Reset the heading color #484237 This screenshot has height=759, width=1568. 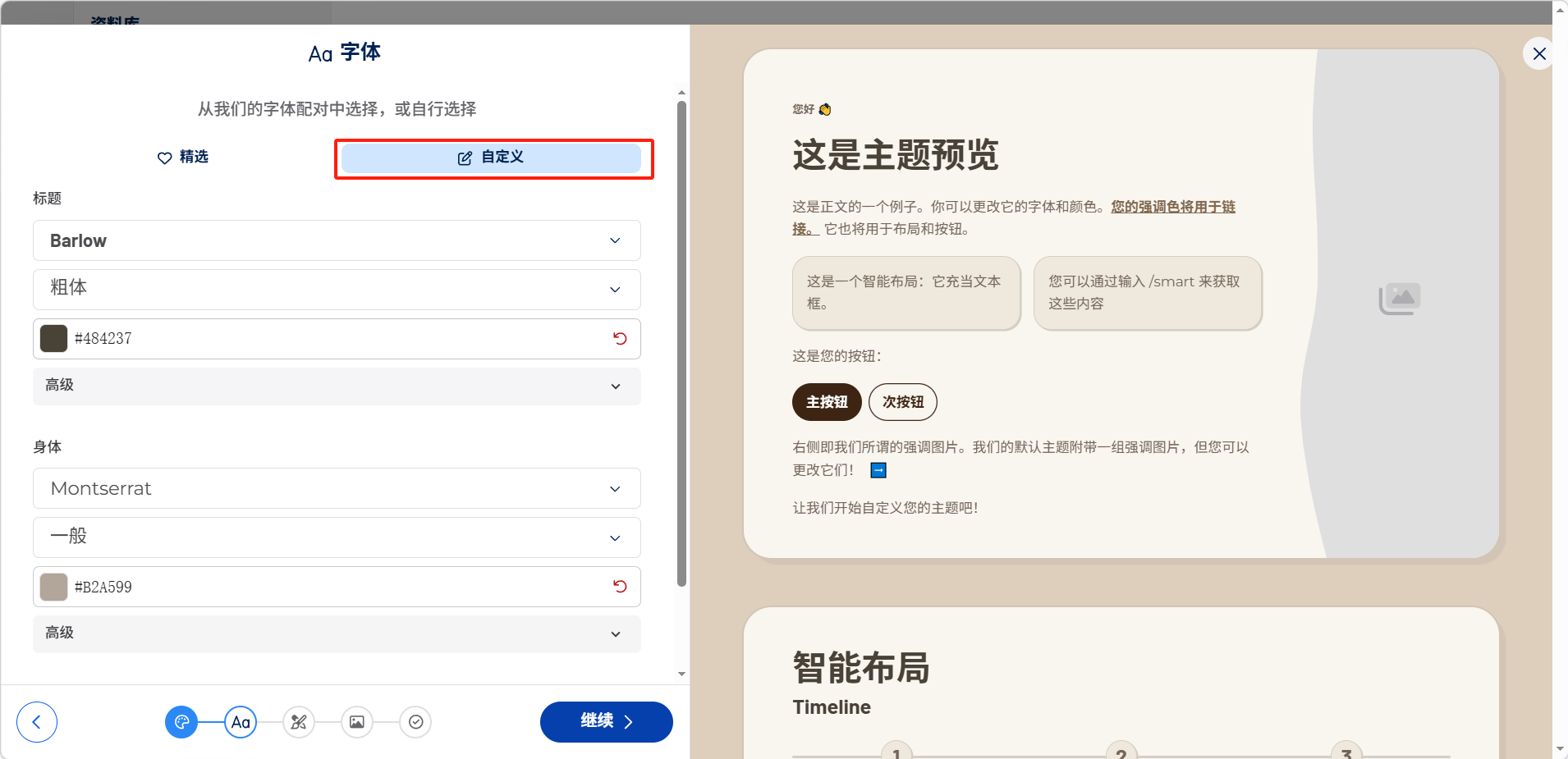[620, 339]
